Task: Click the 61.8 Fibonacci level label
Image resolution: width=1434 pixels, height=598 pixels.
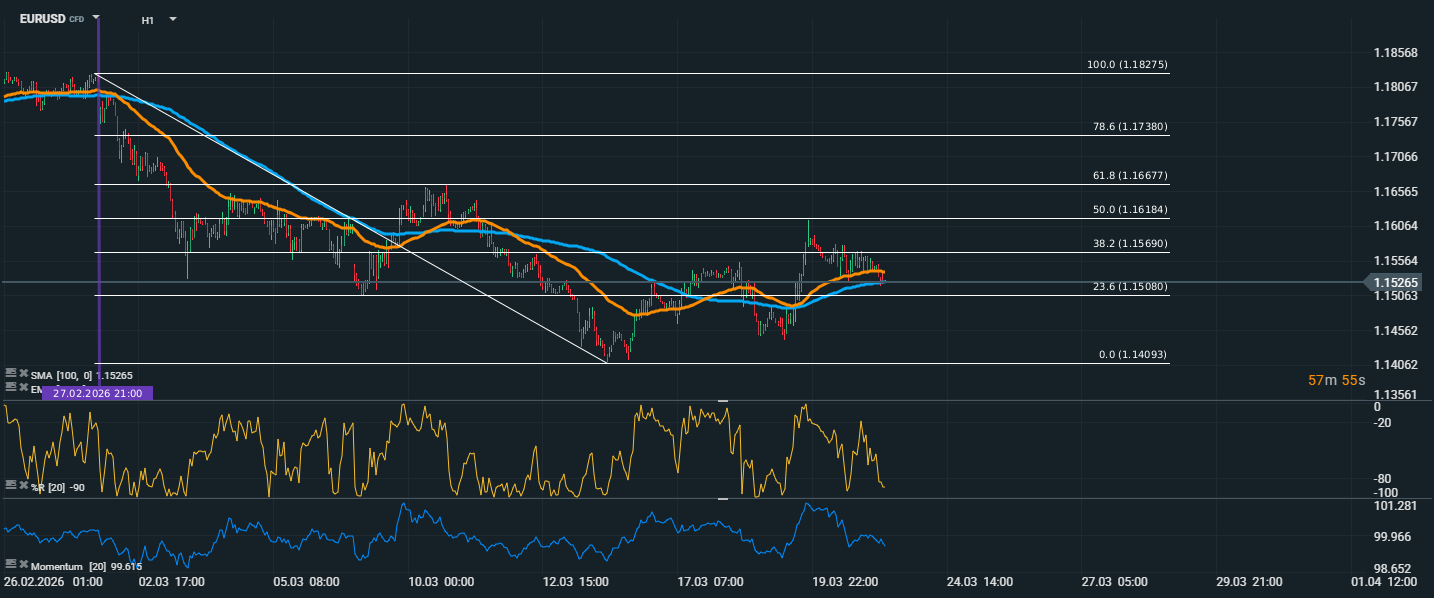Action: (x=1127, y=176)
